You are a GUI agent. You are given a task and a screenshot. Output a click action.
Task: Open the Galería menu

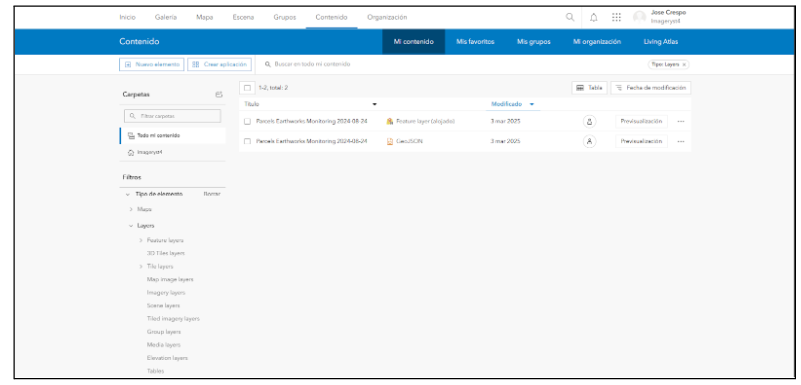166,17
